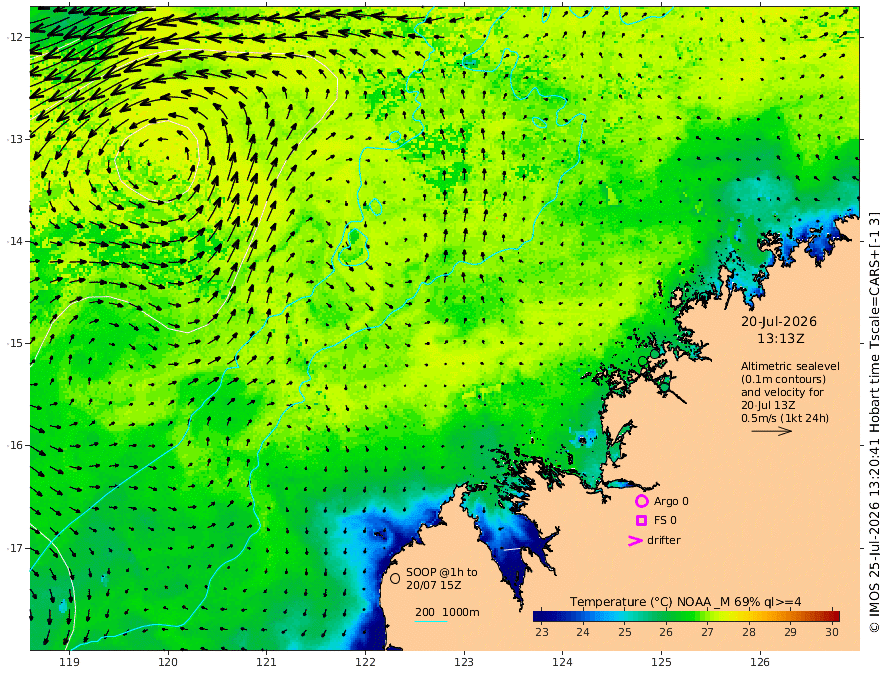Click the '20-Jul 13Z' caption line

[x=768, y=405]
